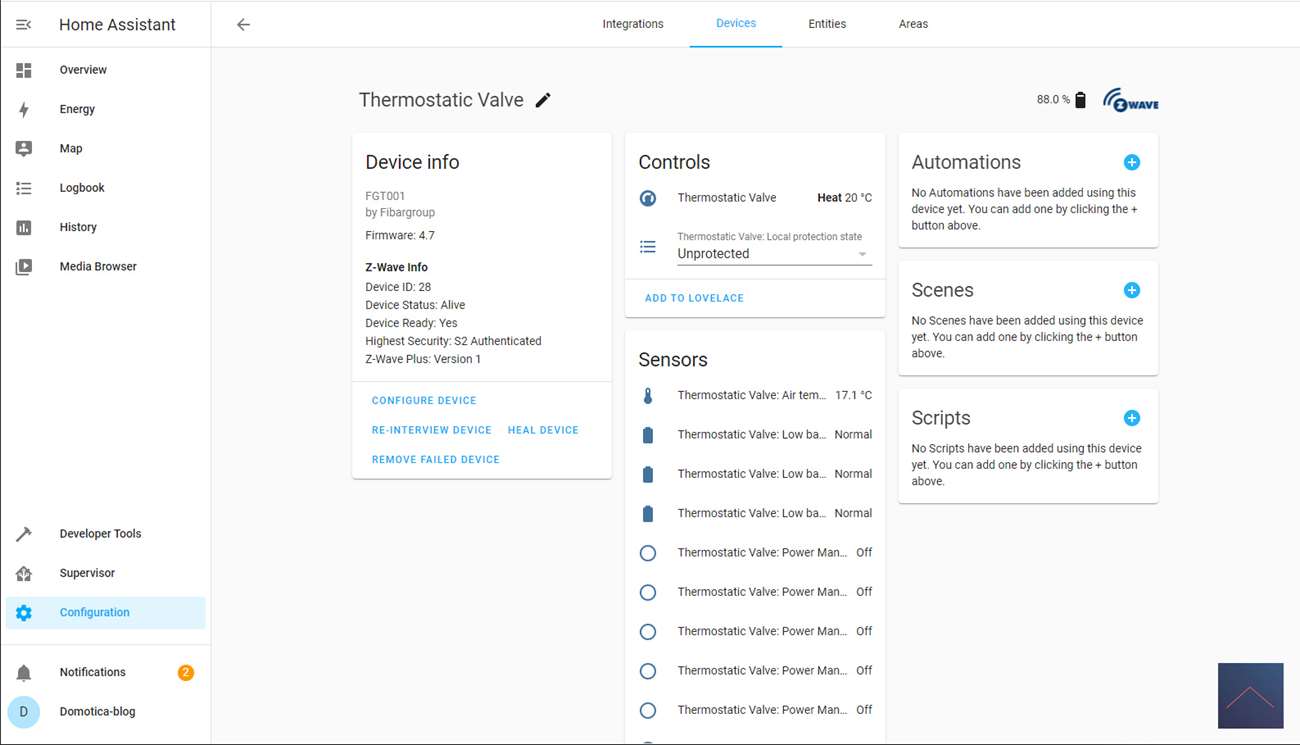Image resolution: width=1300 pixels, height=745 pixels.
Task: Click Heal Device button
Action: (x=543, y=430)
